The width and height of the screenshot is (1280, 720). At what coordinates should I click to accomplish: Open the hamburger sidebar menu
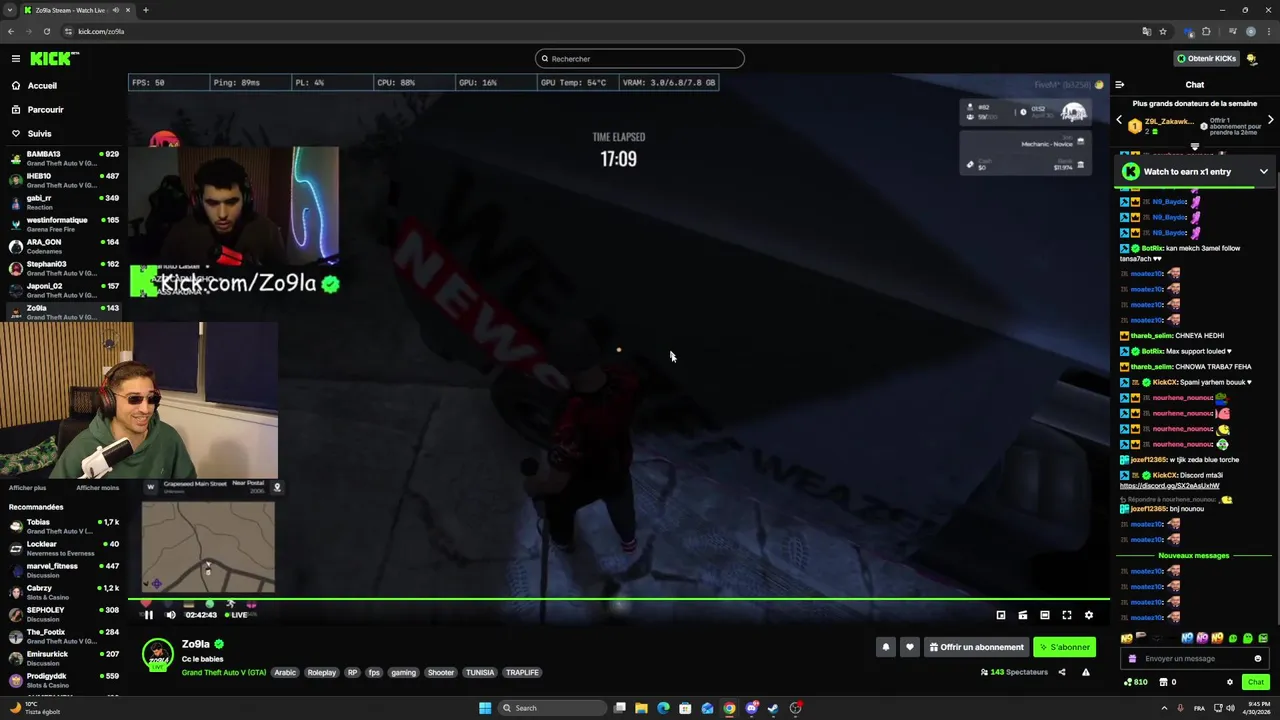(x=15, y=59)
